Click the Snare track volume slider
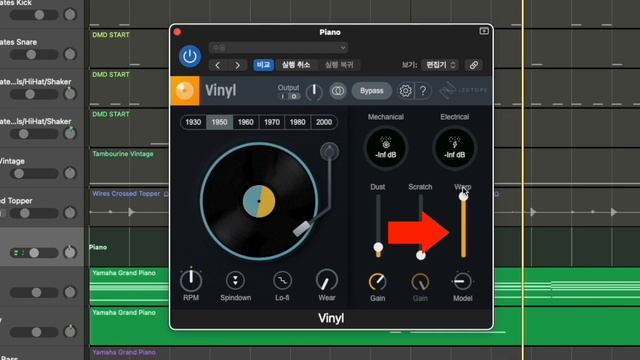Screen dimensions: 640x360 point(34,54)
